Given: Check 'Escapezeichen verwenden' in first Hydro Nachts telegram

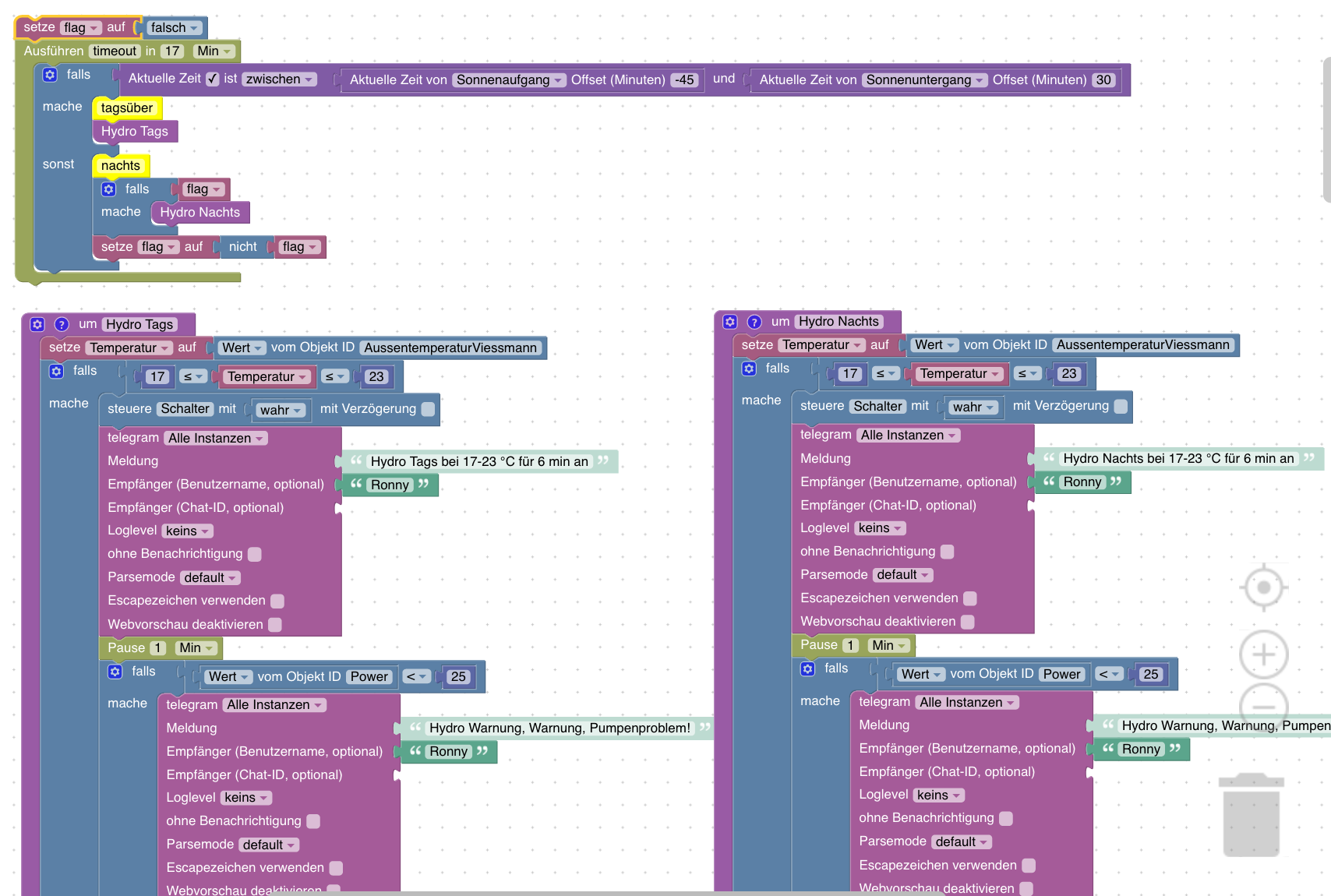Looking at the screenshot, I should [970, 598].
